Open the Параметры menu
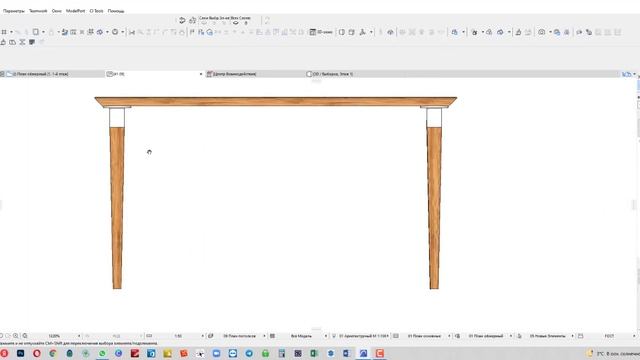Screen dimensions: 640x360 pos(13,11)
